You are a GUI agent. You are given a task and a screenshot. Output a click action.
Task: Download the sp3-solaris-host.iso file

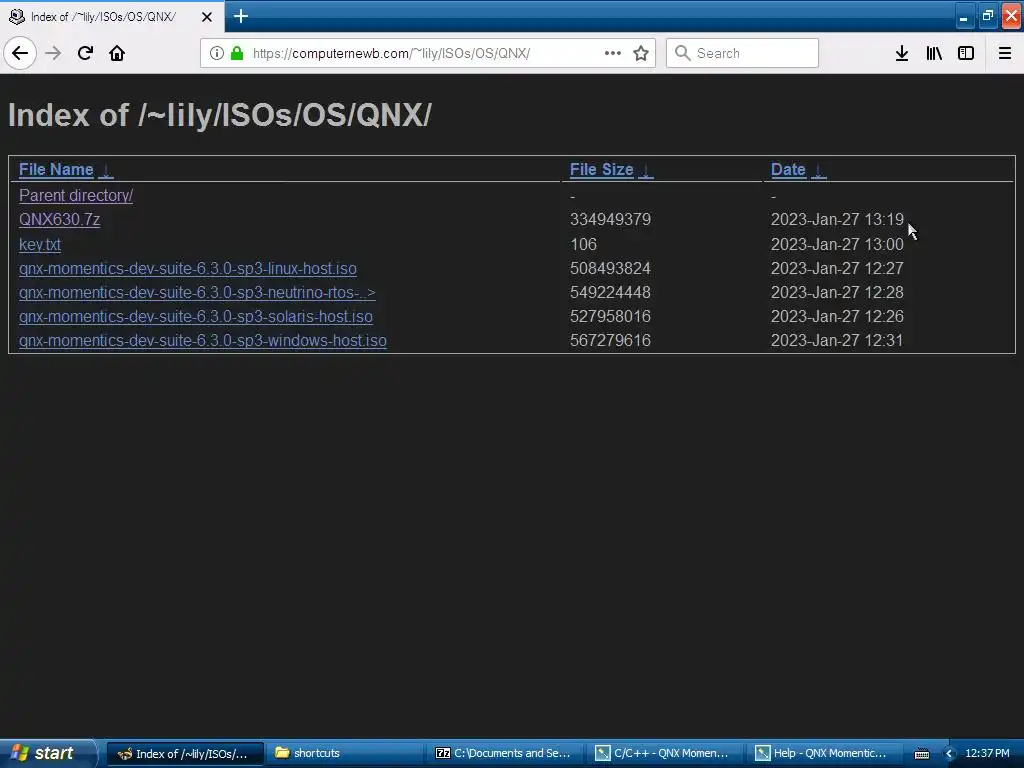pos(196,316)
